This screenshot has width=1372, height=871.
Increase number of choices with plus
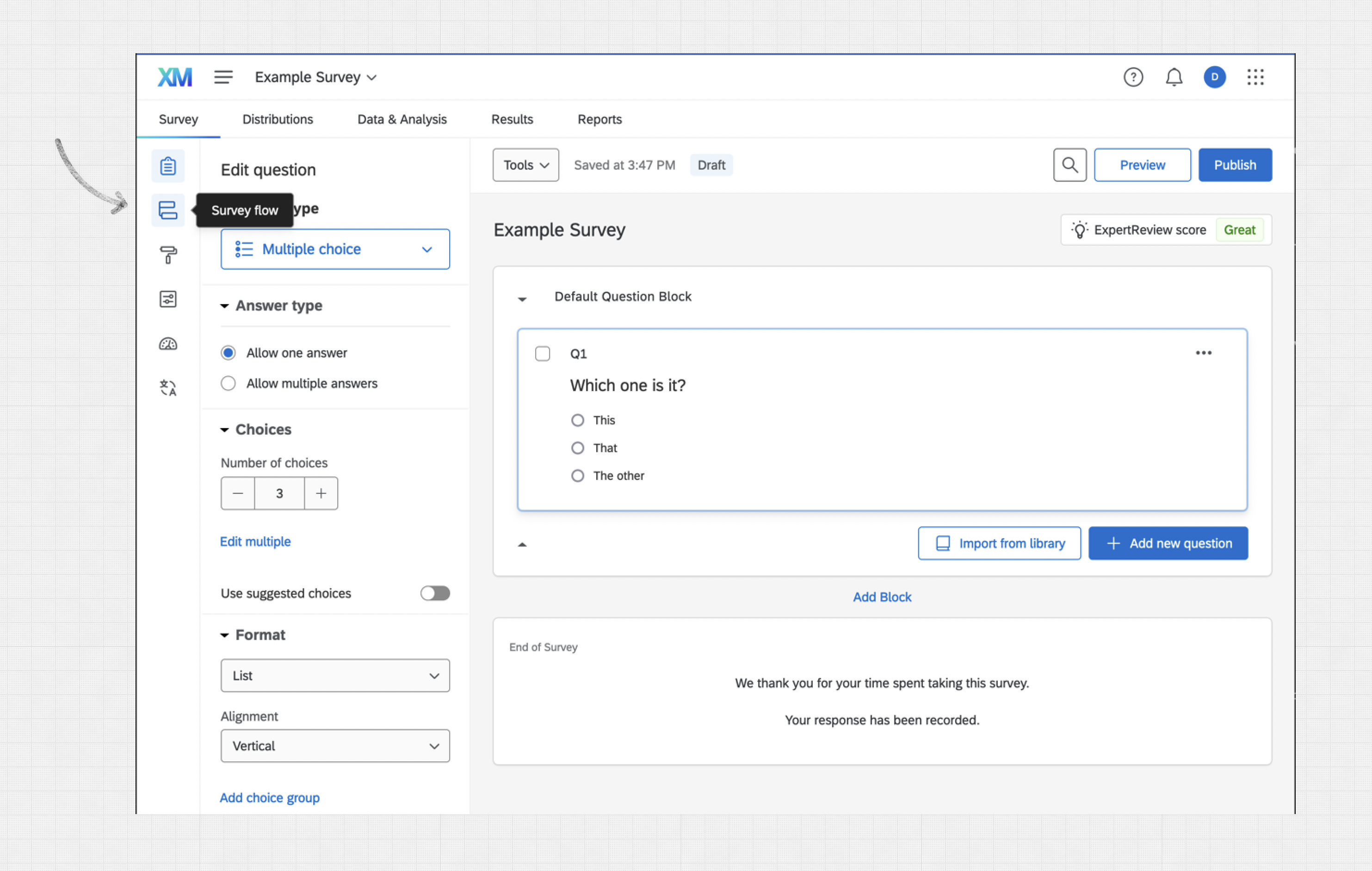point(321,493)
